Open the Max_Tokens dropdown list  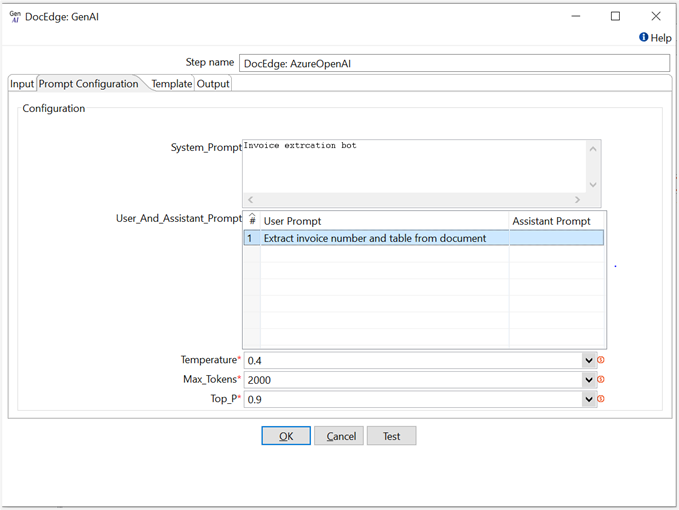[588, 380]
